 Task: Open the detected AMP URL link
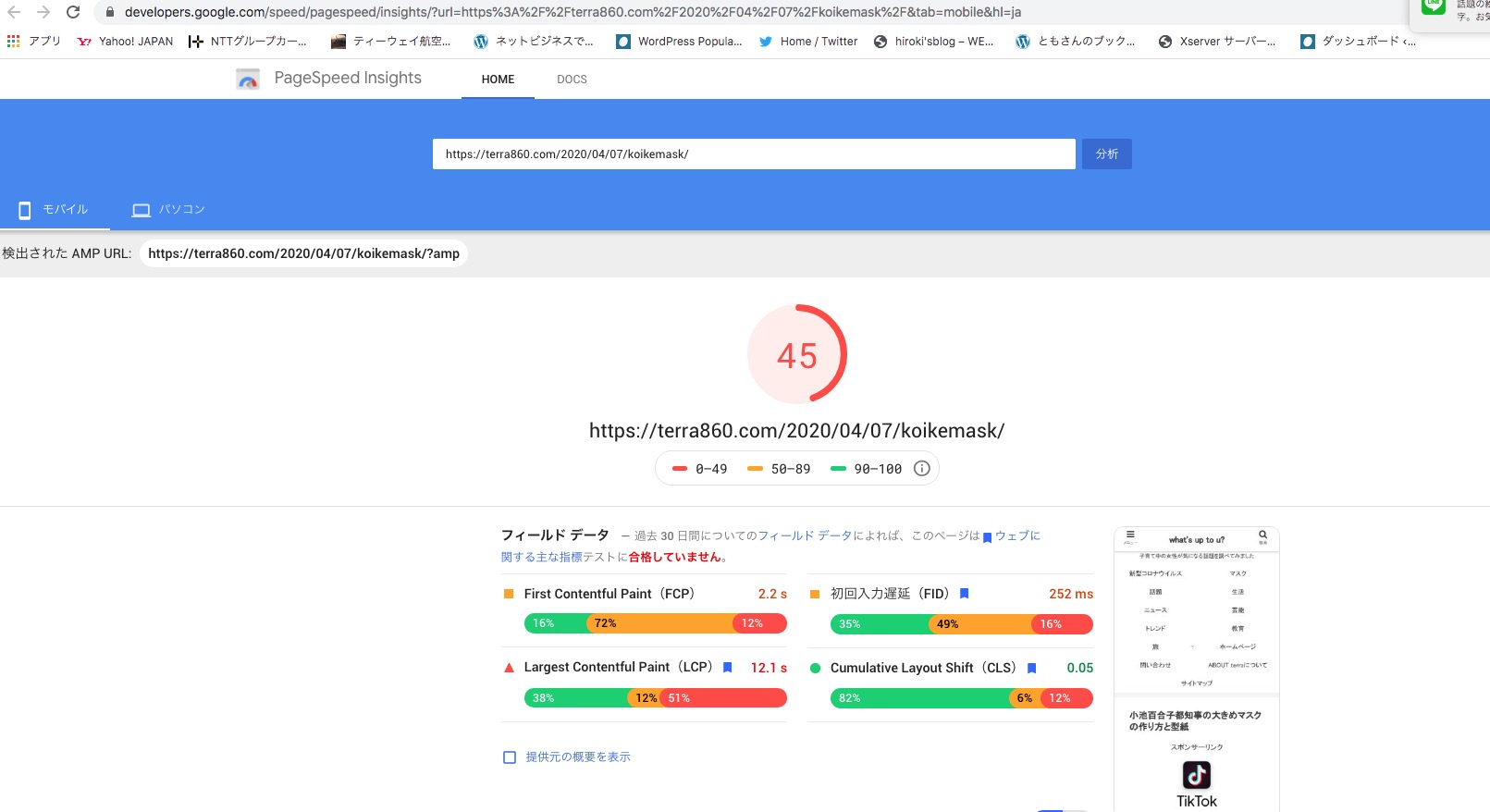point(303,253)
